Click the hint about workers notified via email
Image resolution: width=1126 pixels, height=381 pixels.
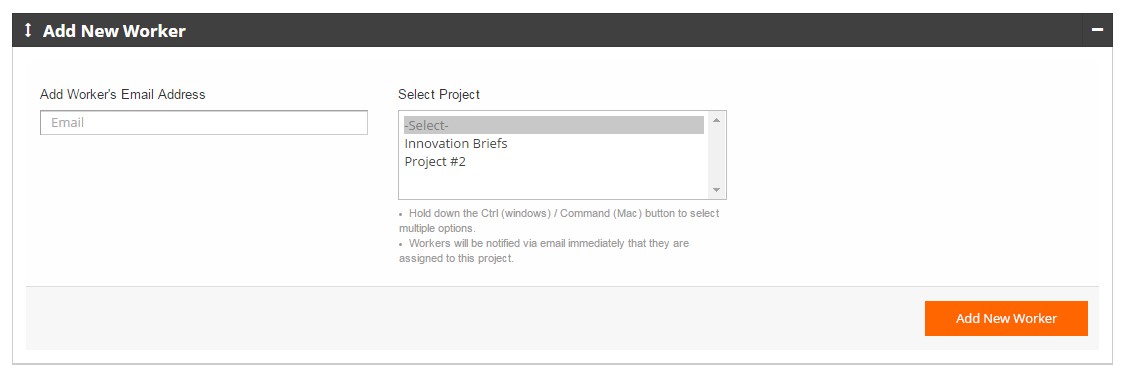point(544,251)
